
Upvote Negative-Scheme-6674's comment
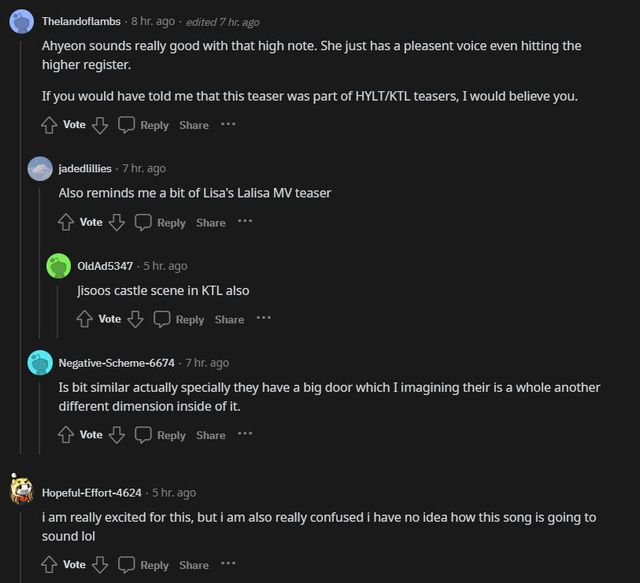coord(66,435)
